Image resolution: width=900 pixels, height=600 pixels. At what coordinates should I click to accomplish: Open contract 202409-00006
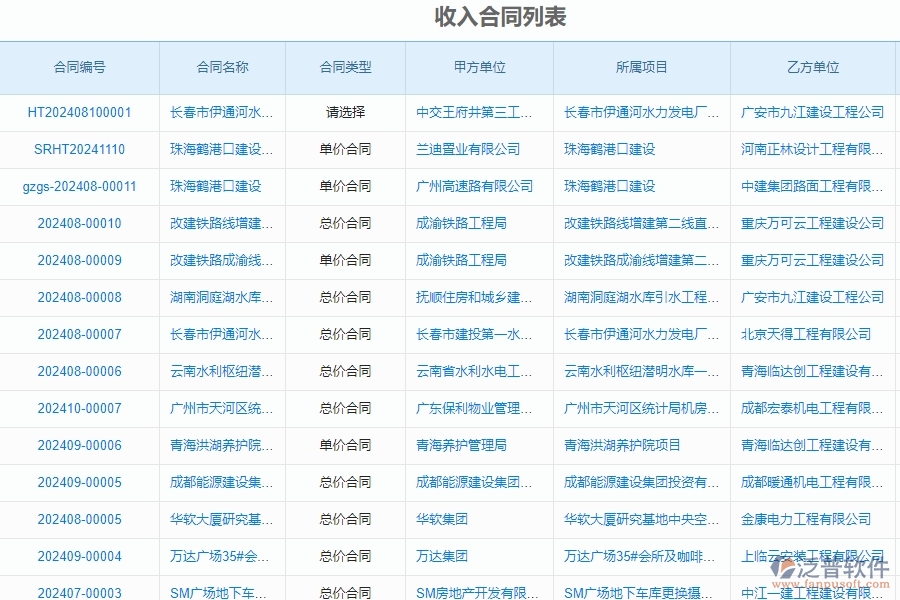[x=82, y=446]
